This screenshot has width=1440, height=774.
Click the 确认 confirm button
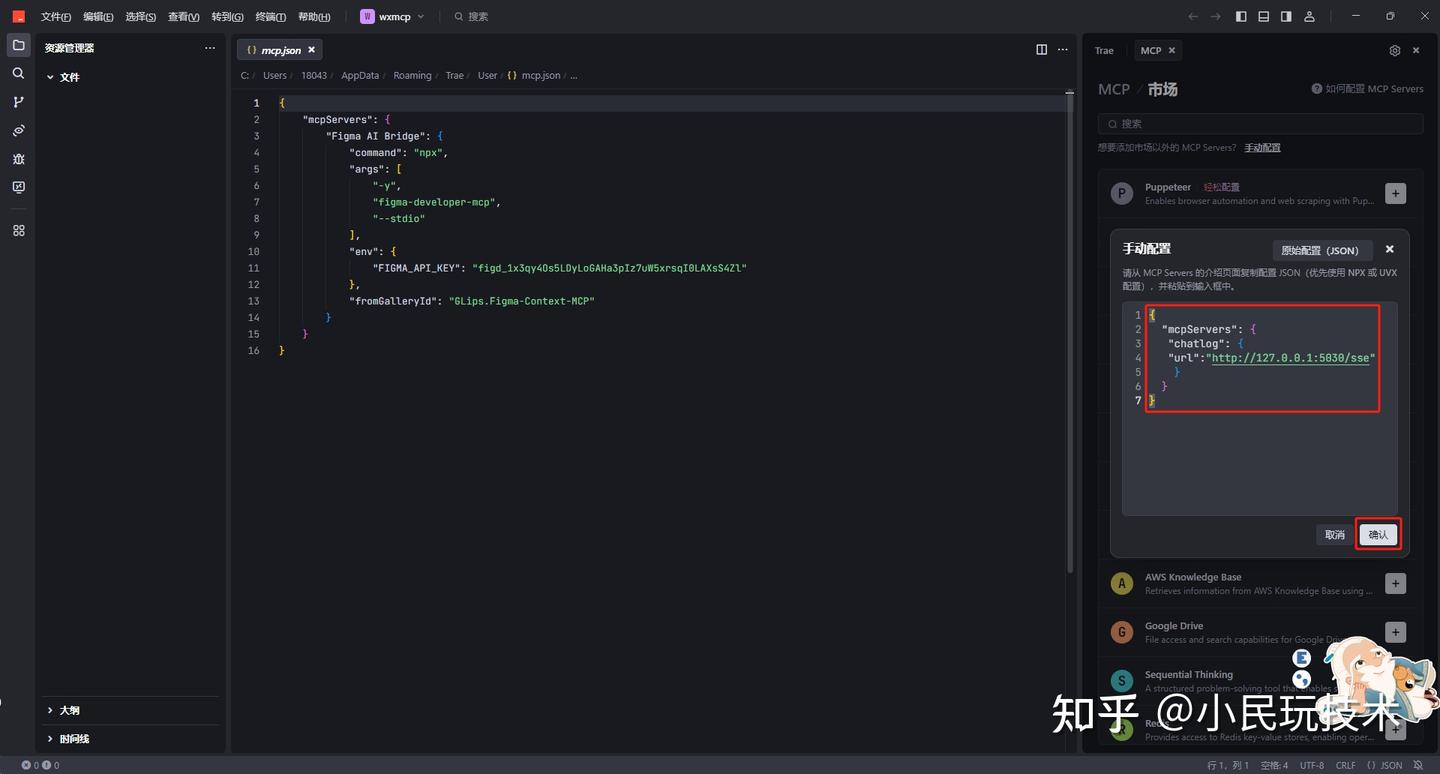[x=1378, y=534]
